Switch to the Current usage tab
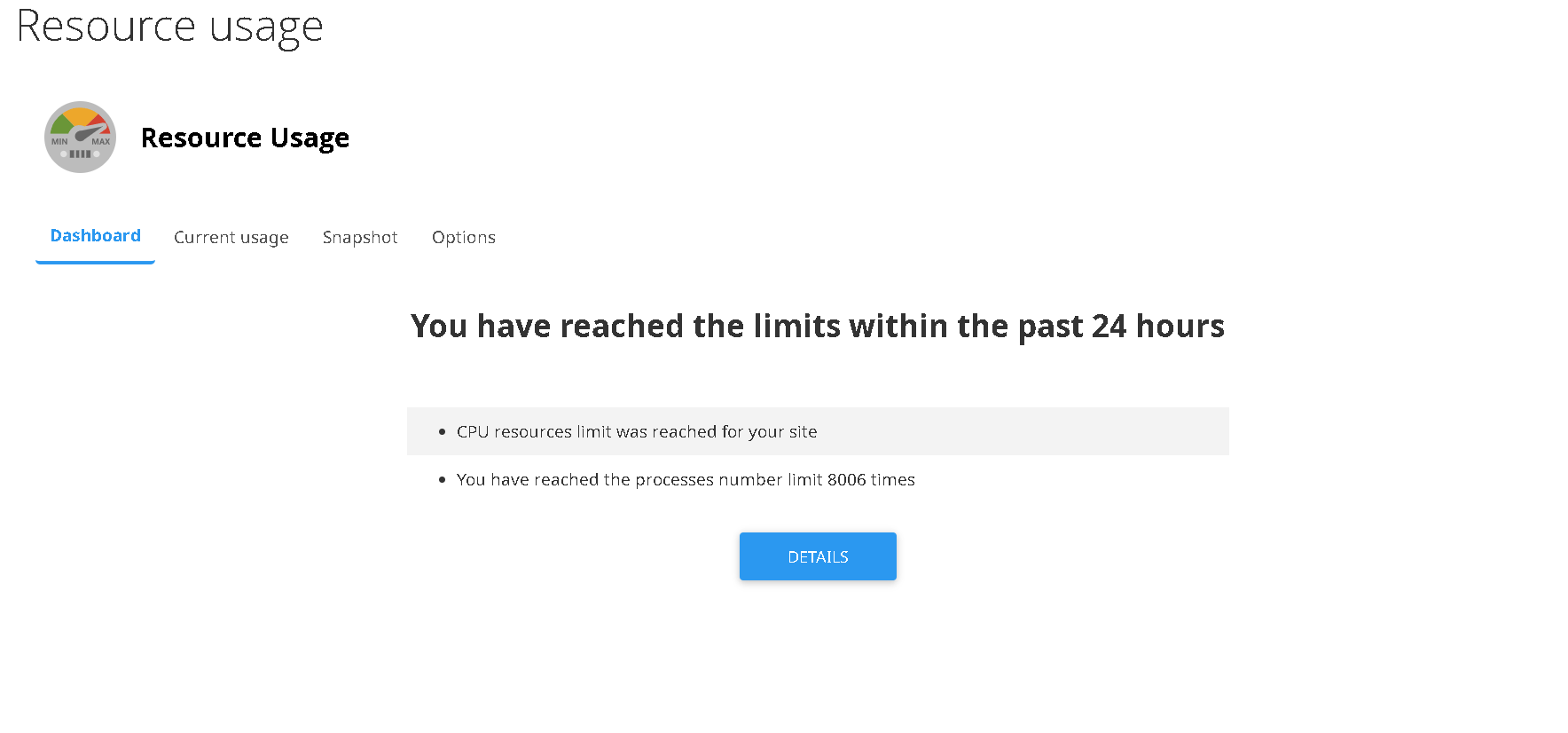 (x=231, y=238)
